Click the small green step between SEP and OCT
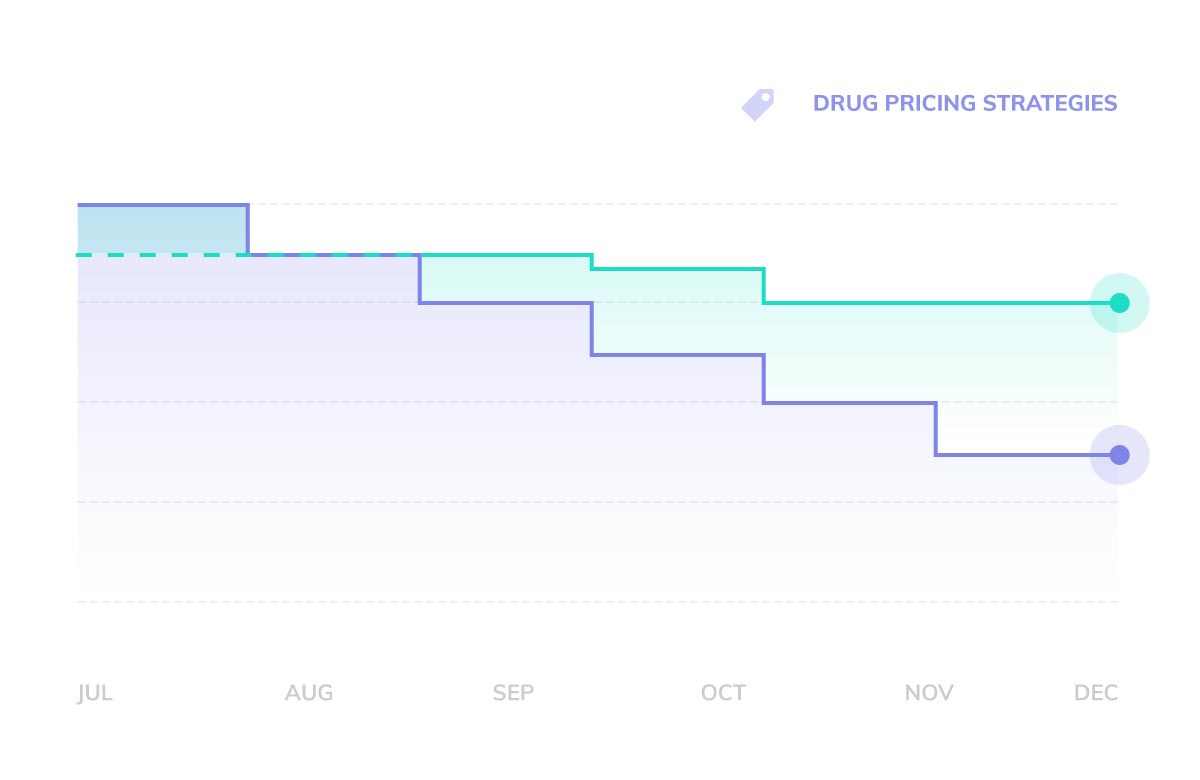Viewport: 1200px width, 780px height. tap(678, 269)
